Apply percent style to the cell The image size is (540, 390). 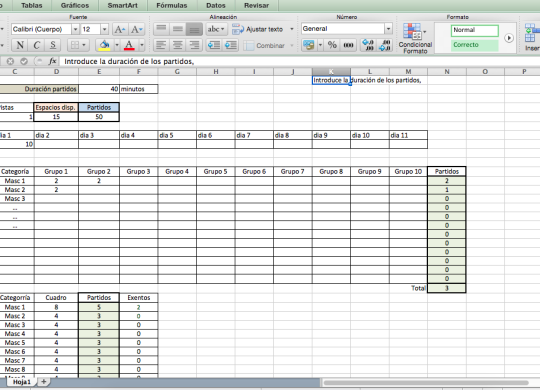(x=332, y=45)
